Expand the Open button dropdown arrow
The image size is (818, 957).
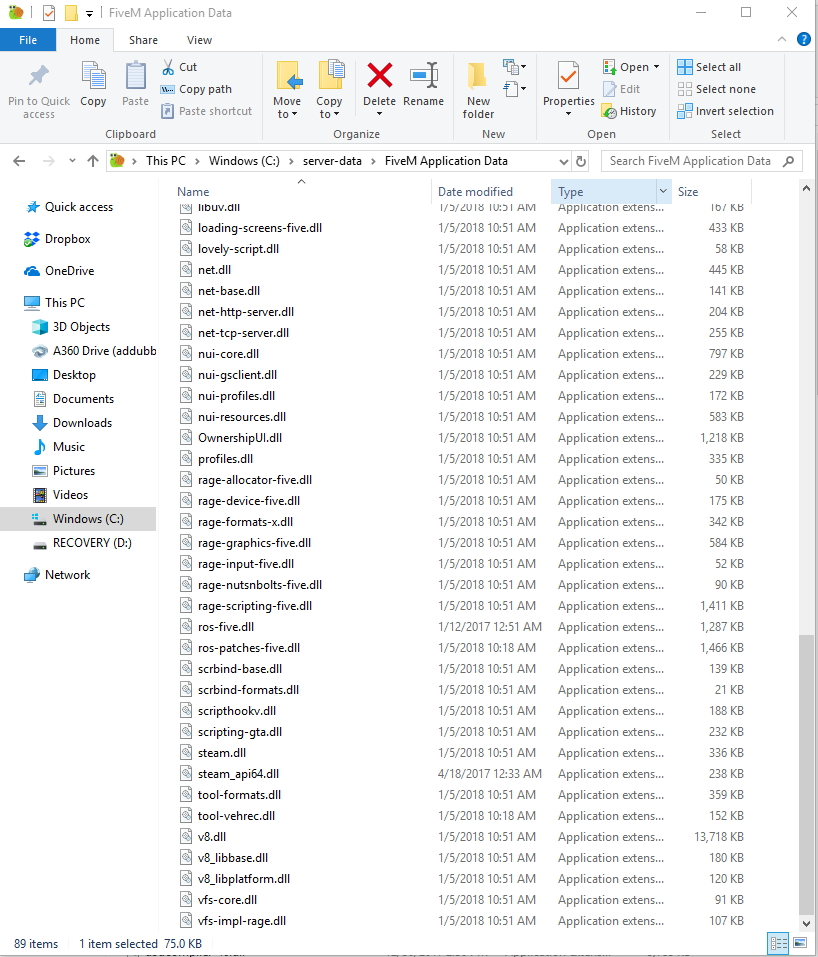coord(656,67)
